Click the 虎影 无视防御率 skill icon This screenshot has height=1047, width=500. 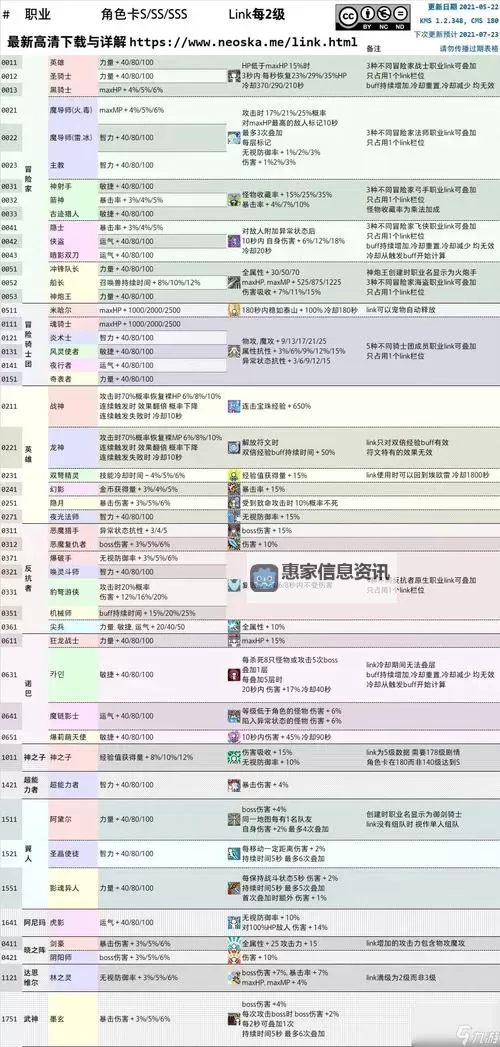[x=234, y=922]
